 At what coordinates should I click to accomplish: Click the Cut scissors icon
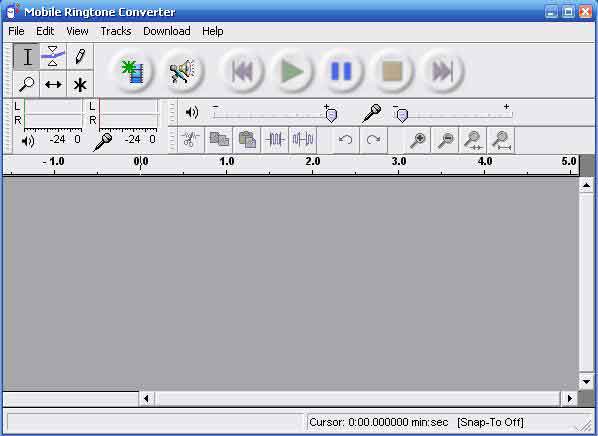191,140
